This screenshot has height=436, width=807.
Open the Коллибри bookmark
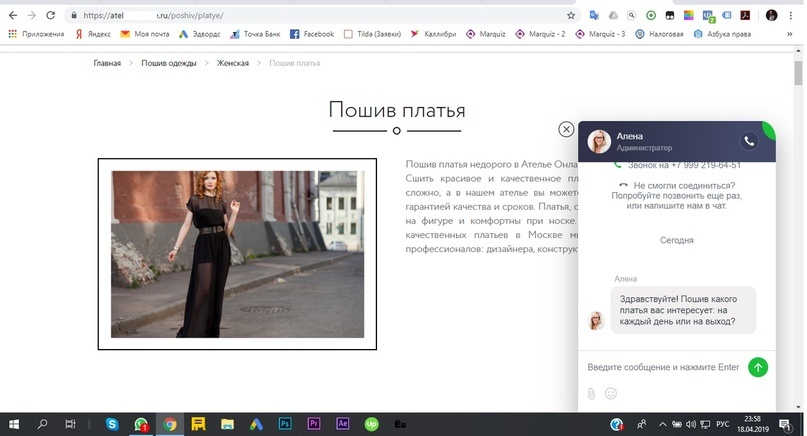point(433,34)
